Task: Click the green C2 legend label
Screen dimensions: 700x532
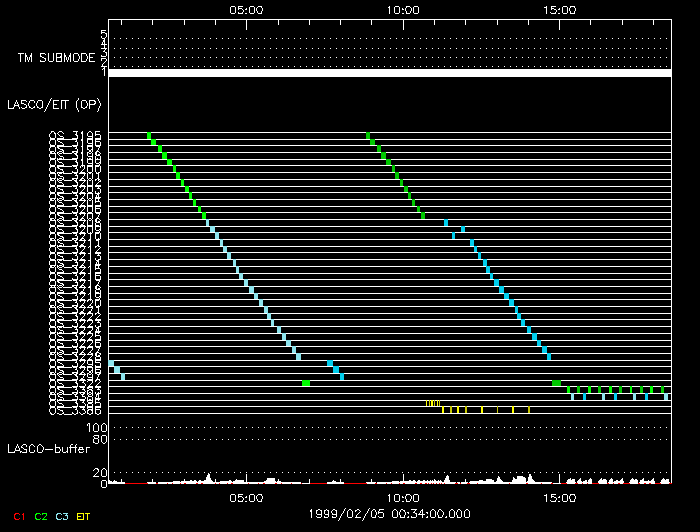Action: tap(41, 516)
